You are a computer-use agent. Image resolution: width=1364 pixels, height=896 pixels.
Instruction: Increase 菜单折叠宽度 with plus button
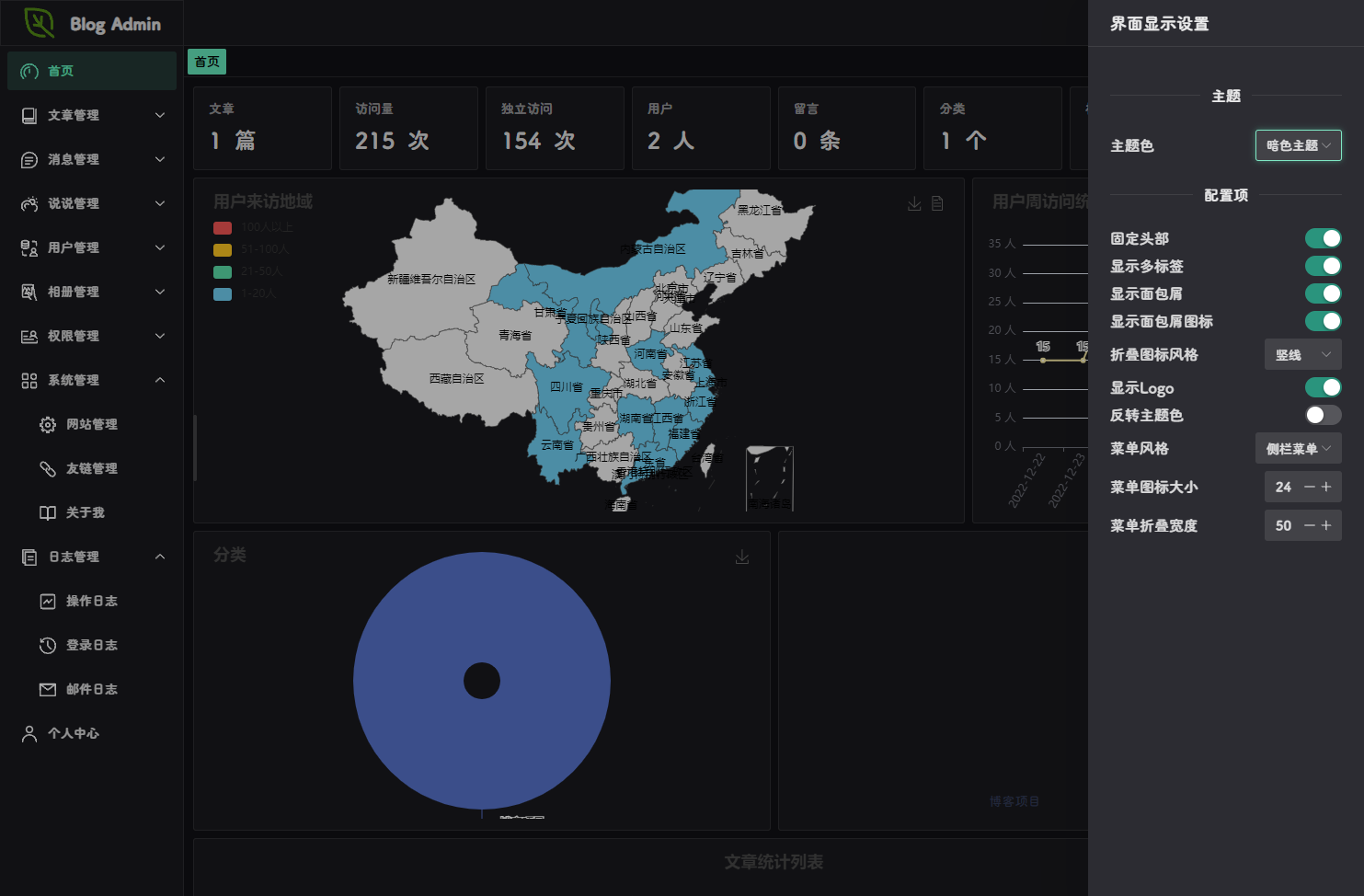tap(1326, 525)
